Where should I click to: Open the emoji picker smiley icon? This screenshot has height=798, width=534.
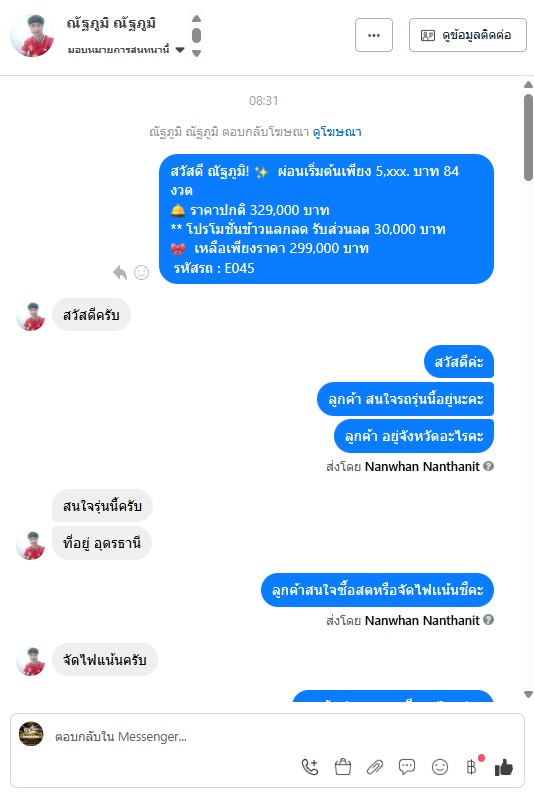[x=440, y=766]
